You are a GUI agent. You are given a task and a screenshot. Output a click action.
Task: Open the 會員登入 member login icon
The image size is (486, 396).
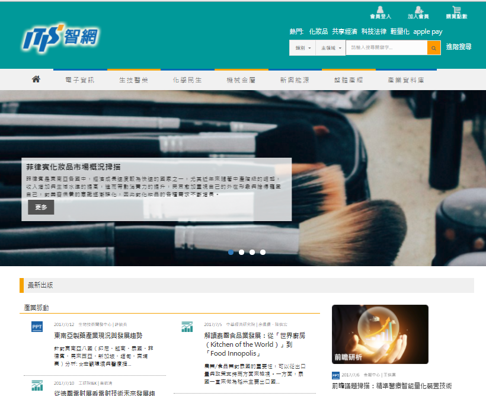pos(380,13)
